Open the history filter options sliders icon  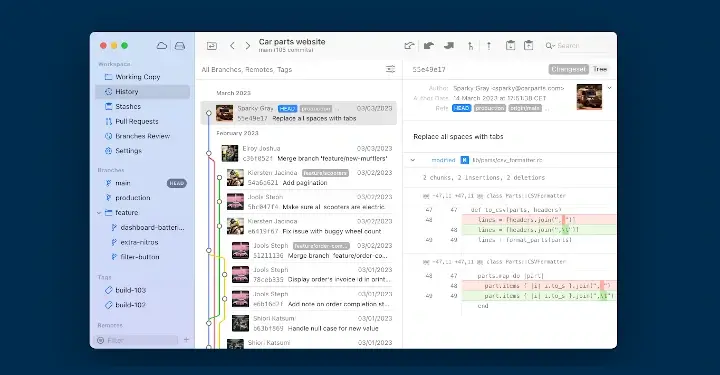(390, 69)
